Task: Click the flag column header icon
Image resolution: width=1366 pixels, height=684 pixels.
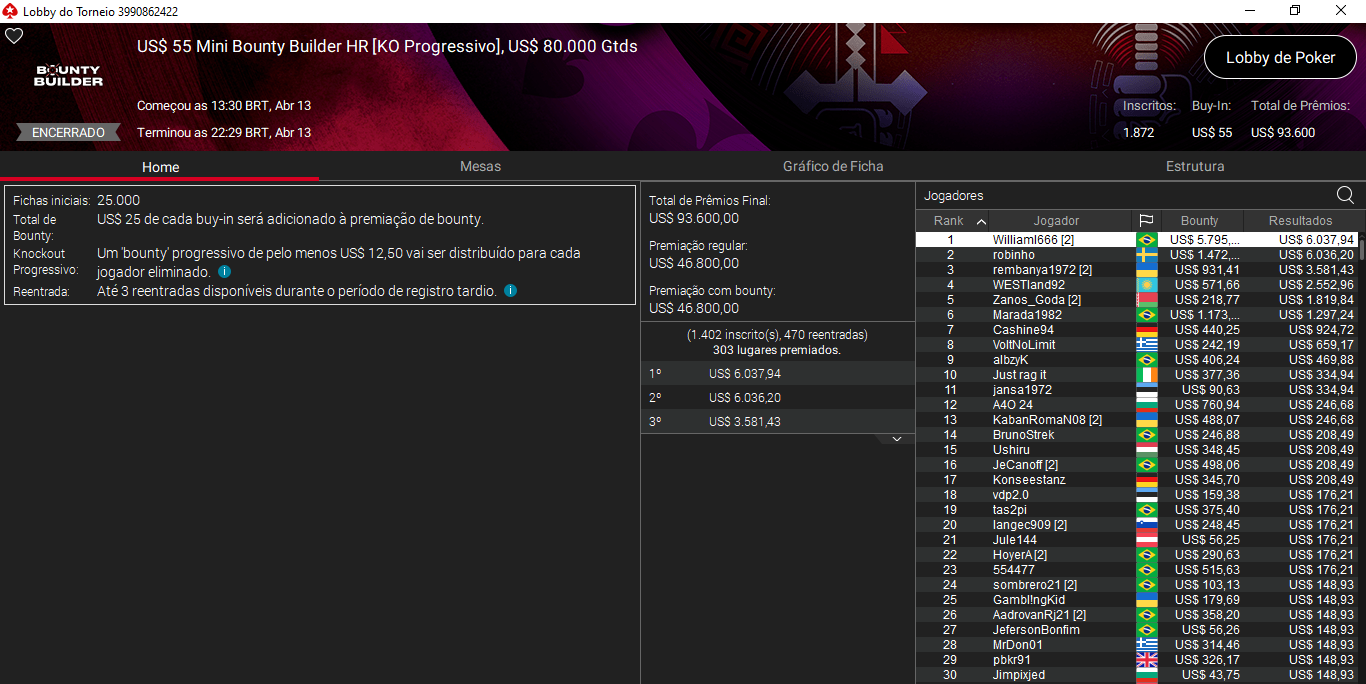Action: [x=1146, y=220]
